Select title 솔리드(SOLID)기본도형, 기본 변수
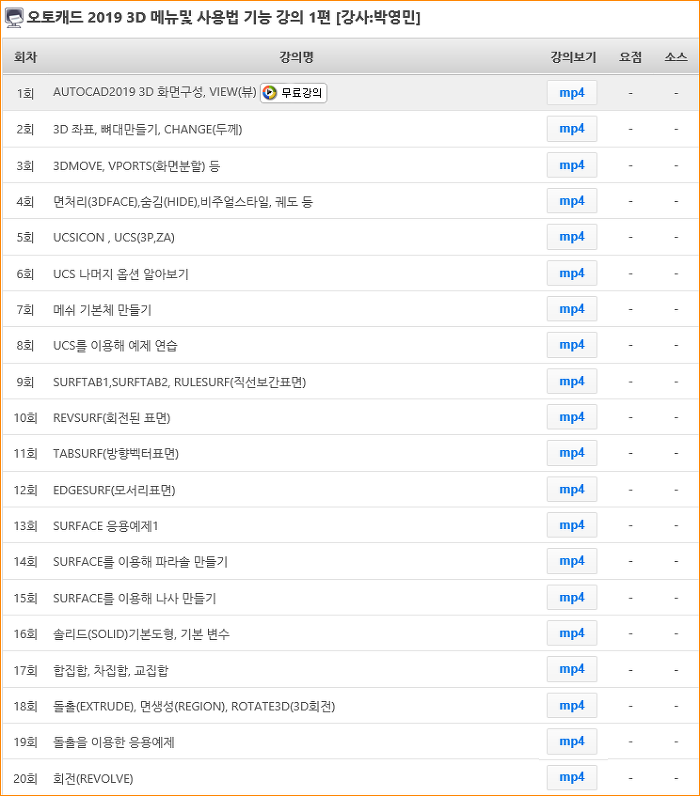This screenshot has height=796, width=700. point(141,634)
